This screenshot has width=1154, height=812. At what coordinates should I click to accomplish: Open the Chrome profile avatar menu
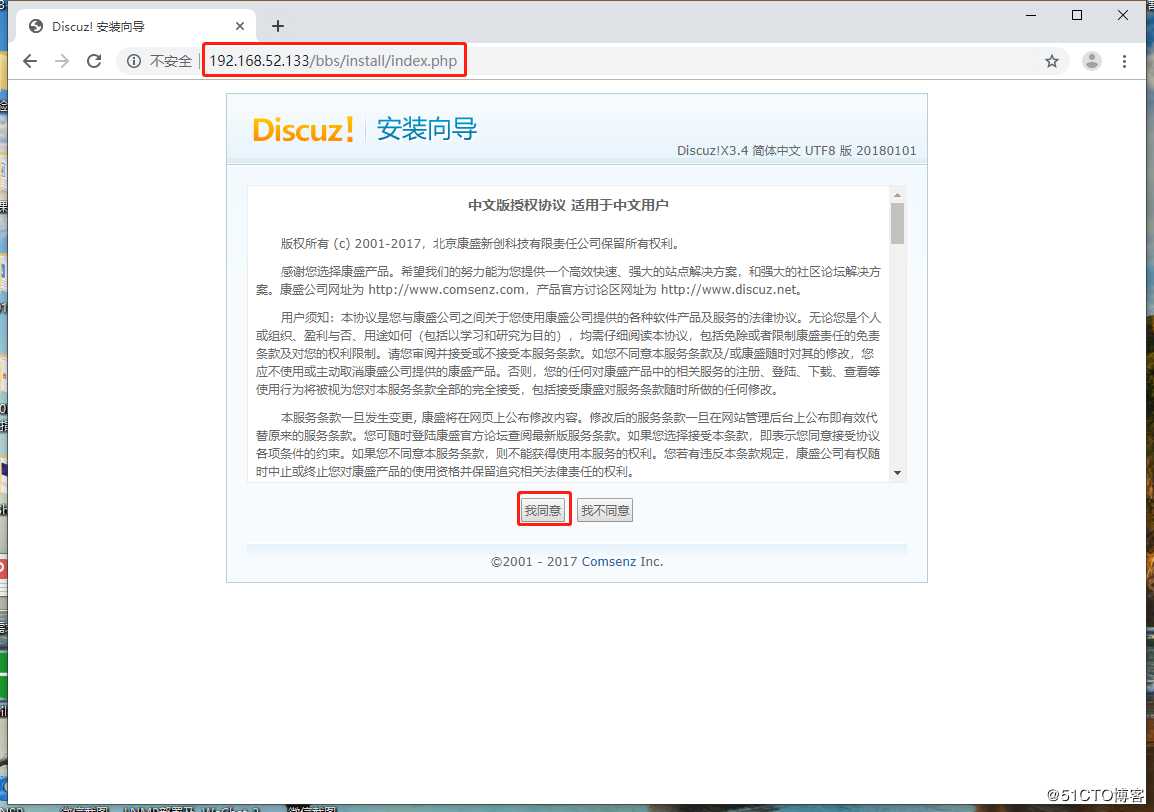point(1091,61)
